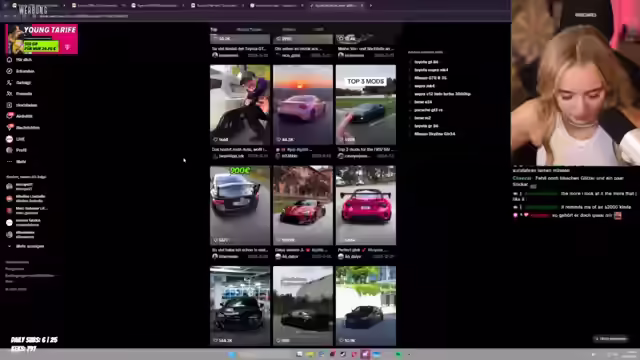Open the LIVE sidebar icon

9,139
